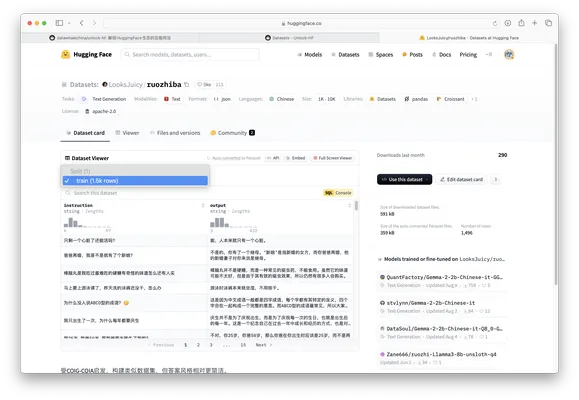Select the apache-2.0 license tag
The height and width of the screenshot is (400, 579).
coord(100,111)
